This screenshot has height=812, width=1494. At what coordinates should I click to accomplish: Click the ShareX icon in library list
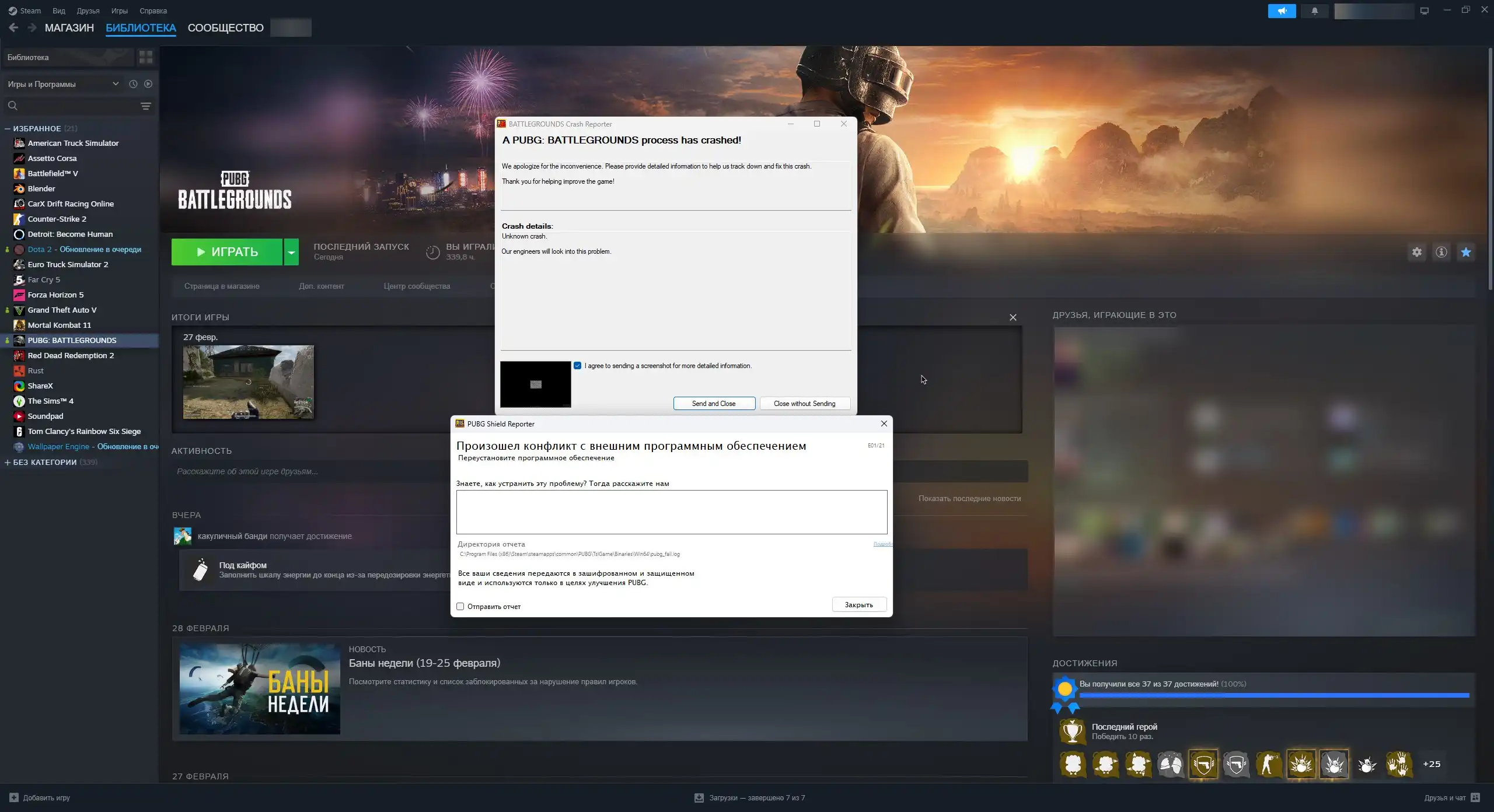19,386
